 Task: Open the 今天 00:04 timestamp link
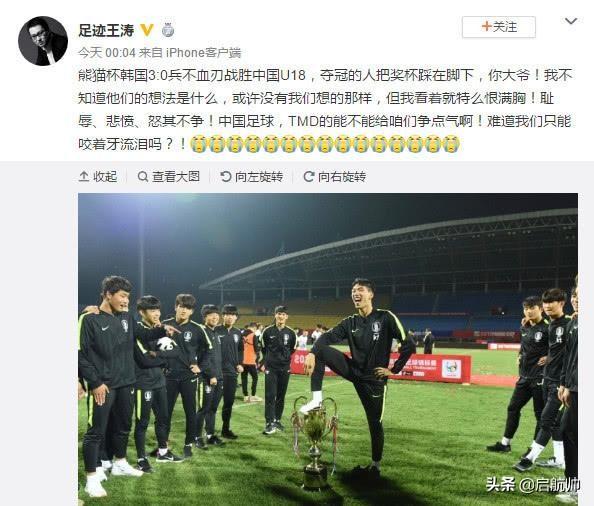click(107, 53)
